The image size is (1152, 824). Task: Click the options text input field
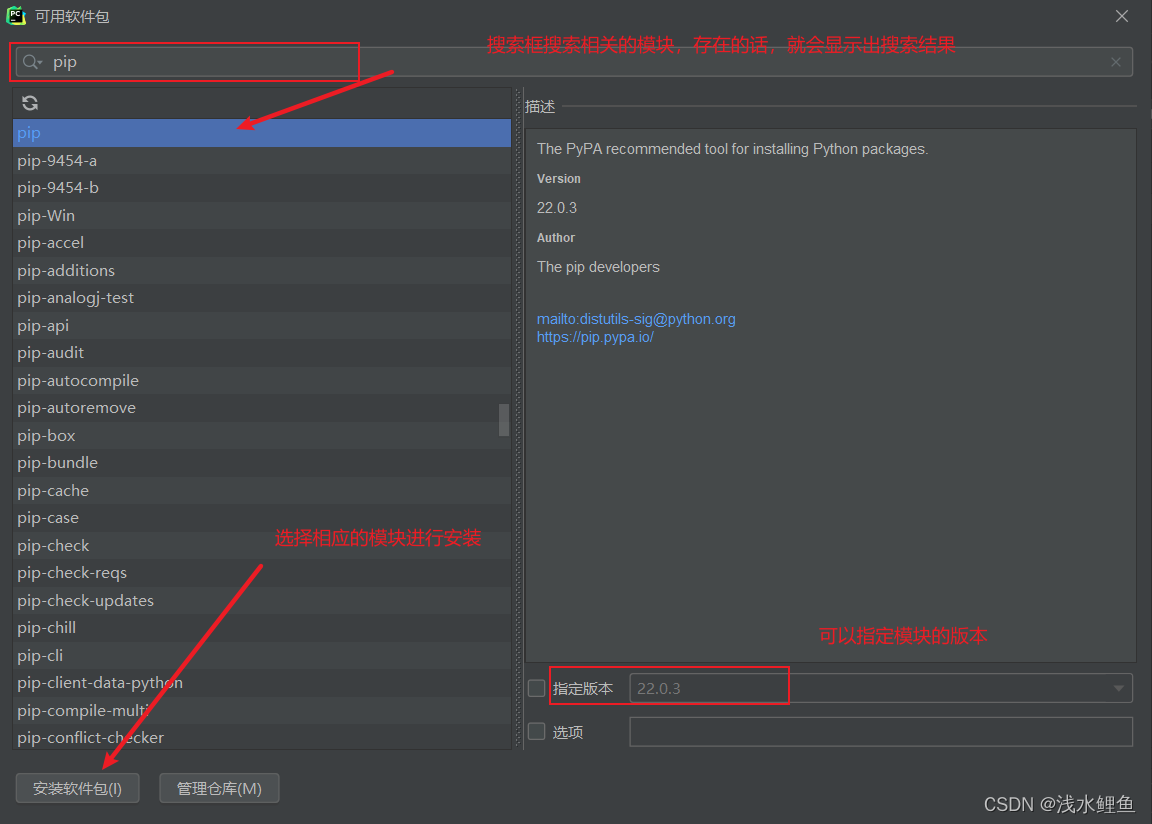point(881,731)
